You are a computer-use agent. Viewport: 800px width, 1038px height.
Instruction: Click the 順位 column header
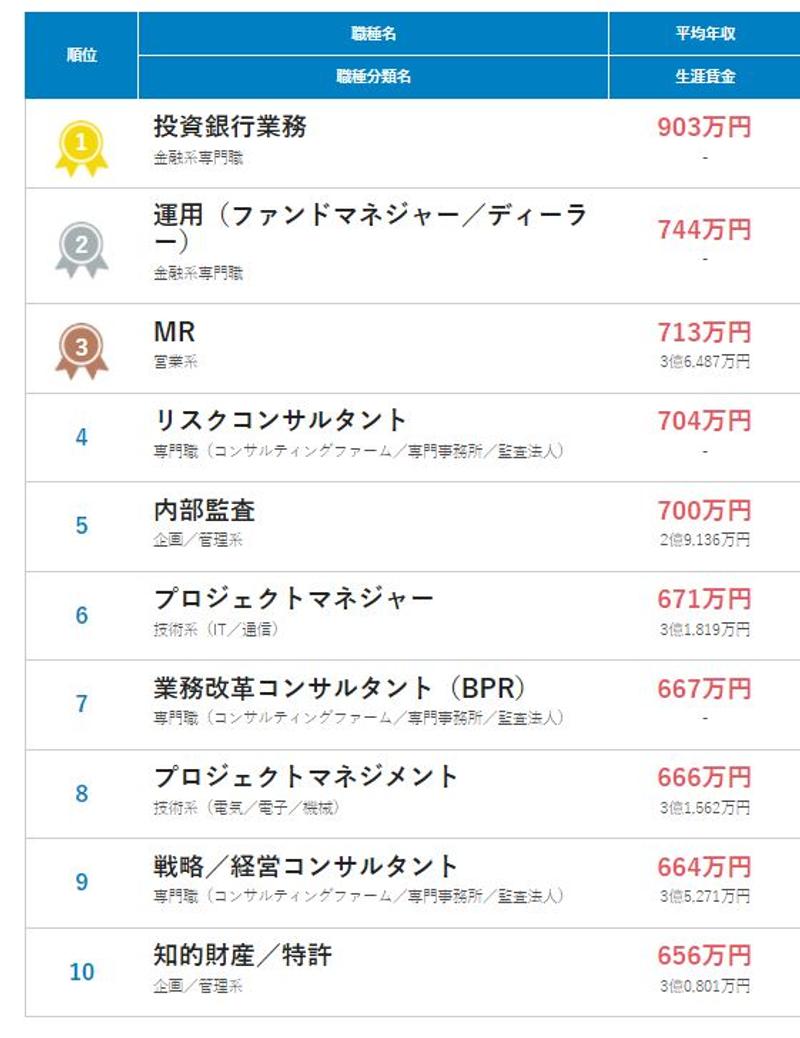coord(81,56)
